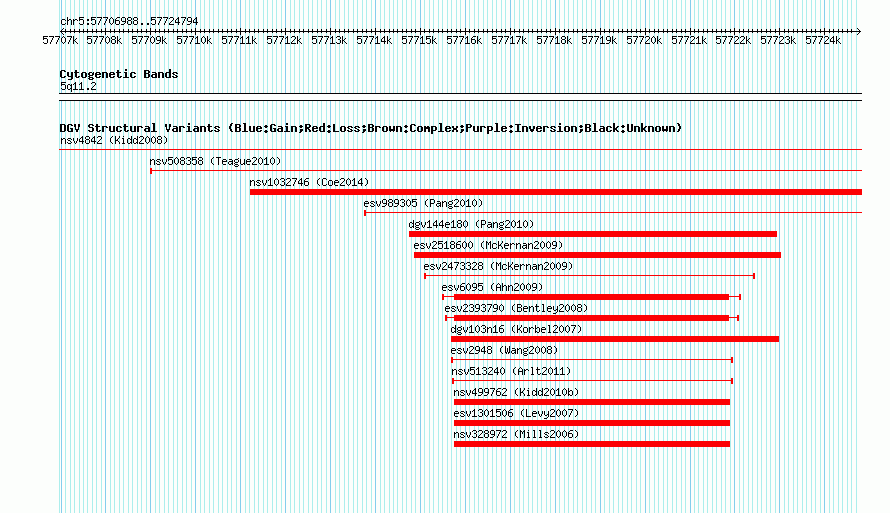Screen dimensions: 890x513
Task: Open esv2393790 (Bentley2008) label
Action: [x=516, y=308]
